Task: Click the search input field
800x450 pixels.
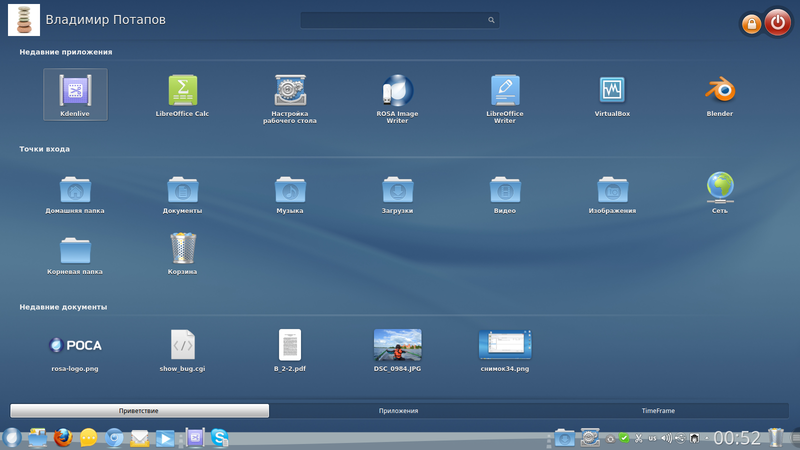Action: (x=399, y=20)
